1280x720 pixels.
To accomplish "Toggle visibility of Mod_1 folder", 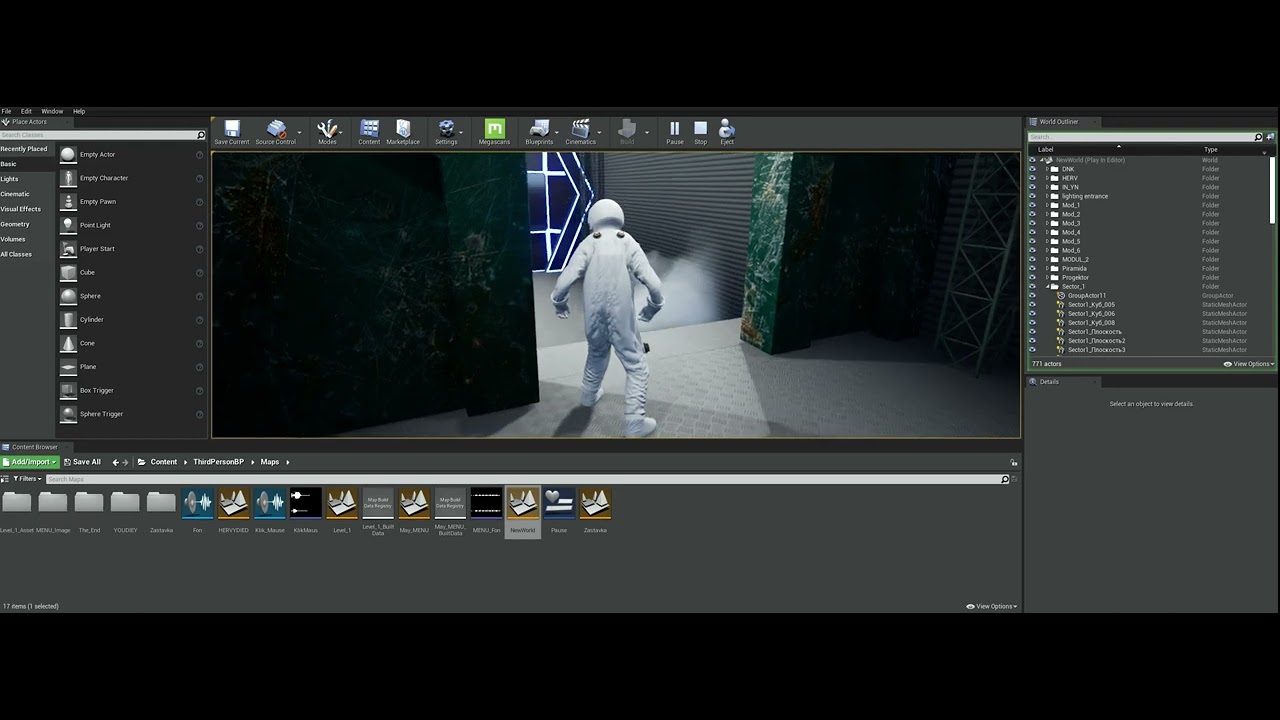I will coord(1033,205).
